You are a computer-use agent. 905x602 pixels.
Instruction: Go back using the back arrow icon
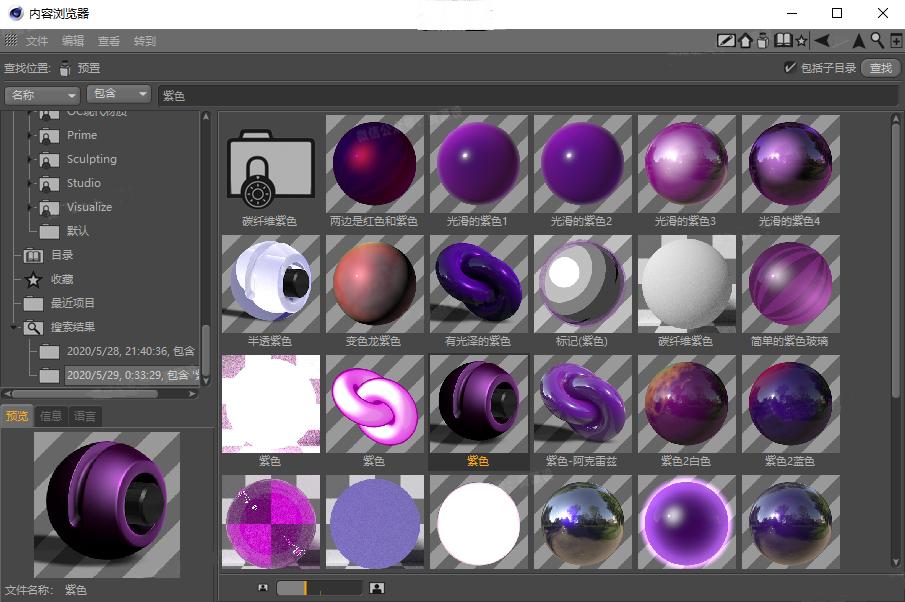(823, 40)
